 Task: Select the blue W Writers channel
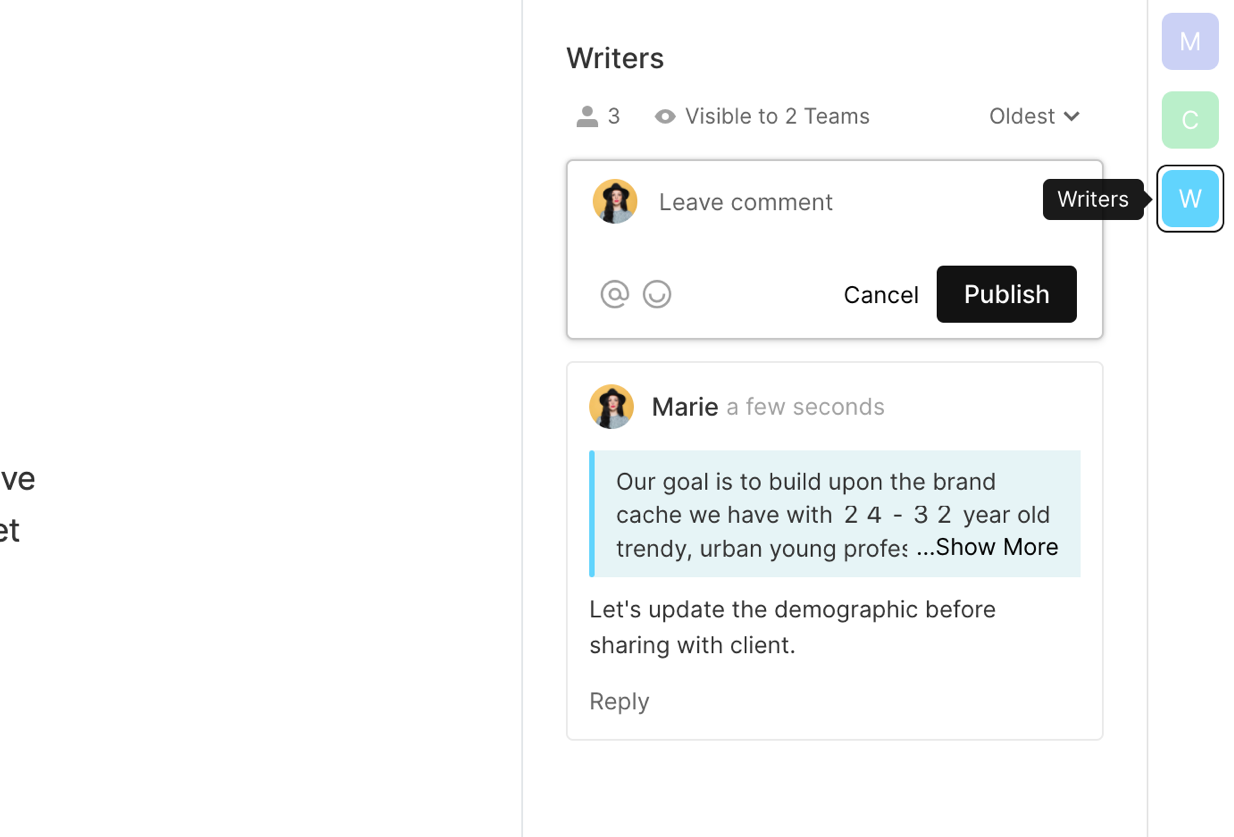tap(1189, 199)
